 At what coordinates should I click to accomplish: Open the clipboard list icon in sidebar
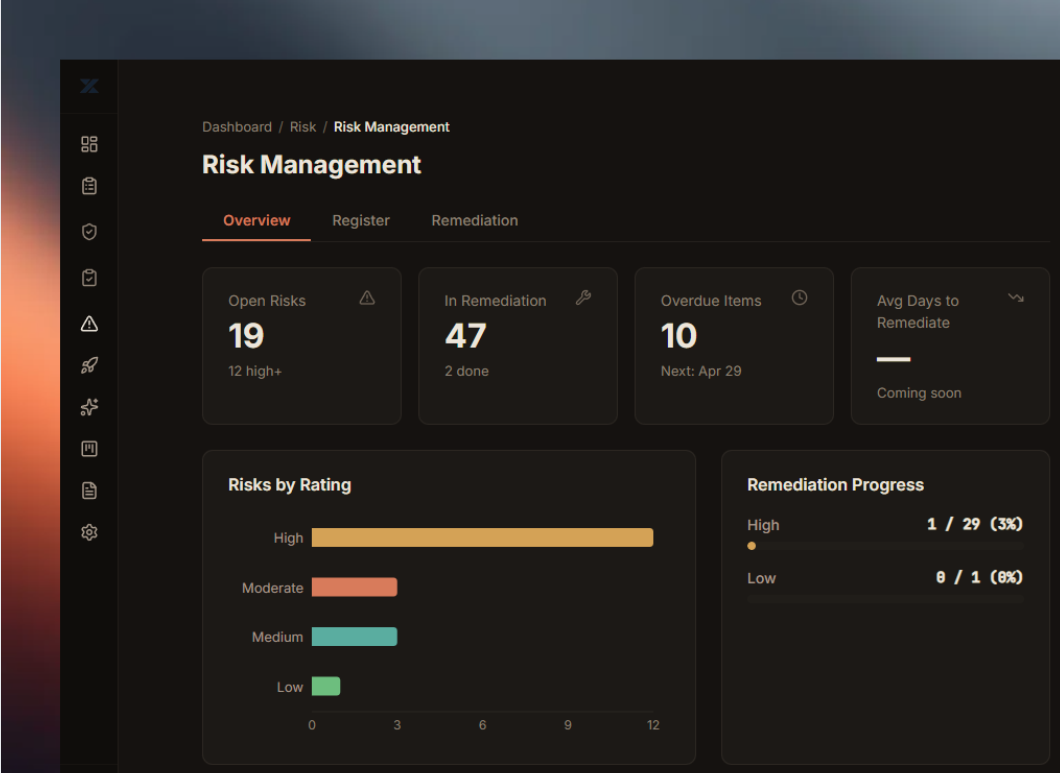[89, 186]
